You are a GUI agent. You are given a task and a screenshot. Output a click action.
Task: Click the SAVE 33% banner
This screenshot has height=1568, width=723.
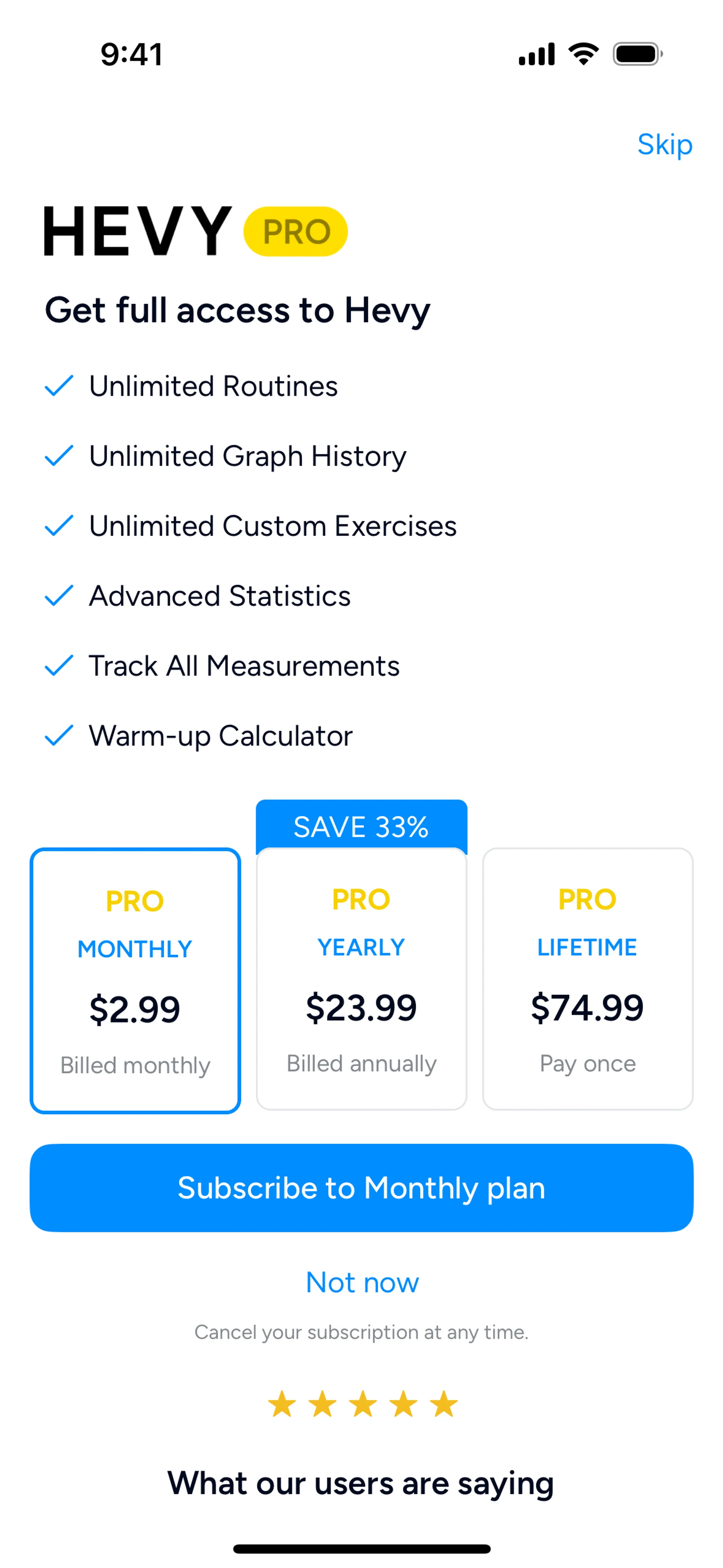[x=361, y=826]
